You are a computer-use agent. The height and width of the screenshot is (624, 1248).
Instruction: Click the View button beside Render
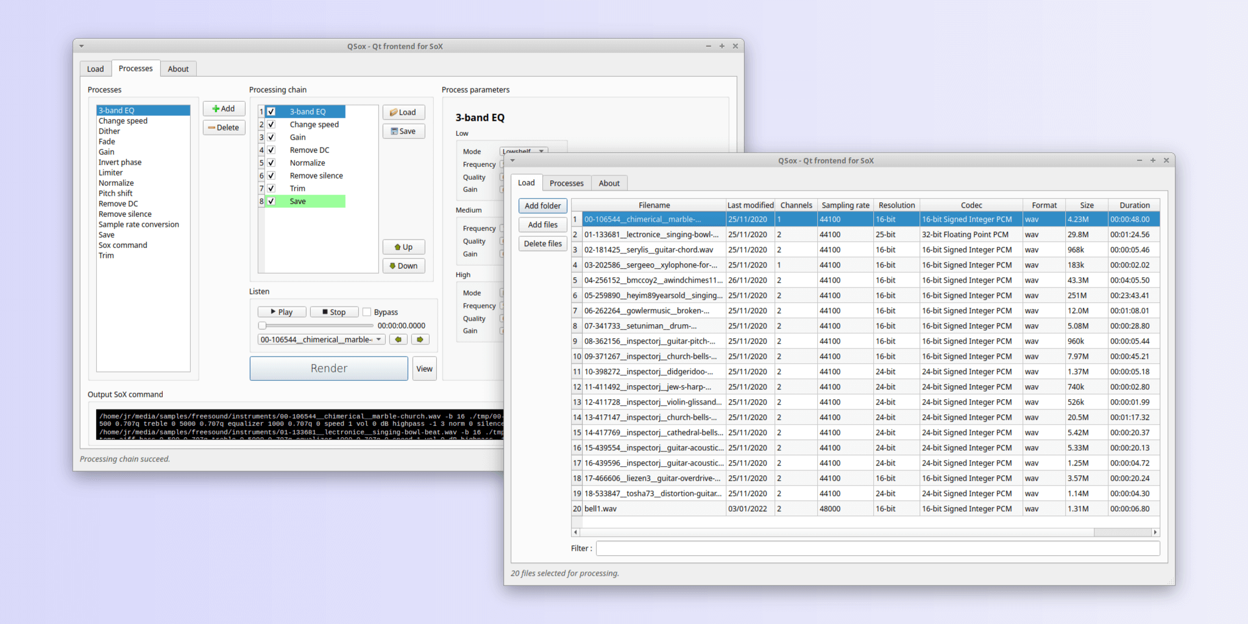pos(424,369)
